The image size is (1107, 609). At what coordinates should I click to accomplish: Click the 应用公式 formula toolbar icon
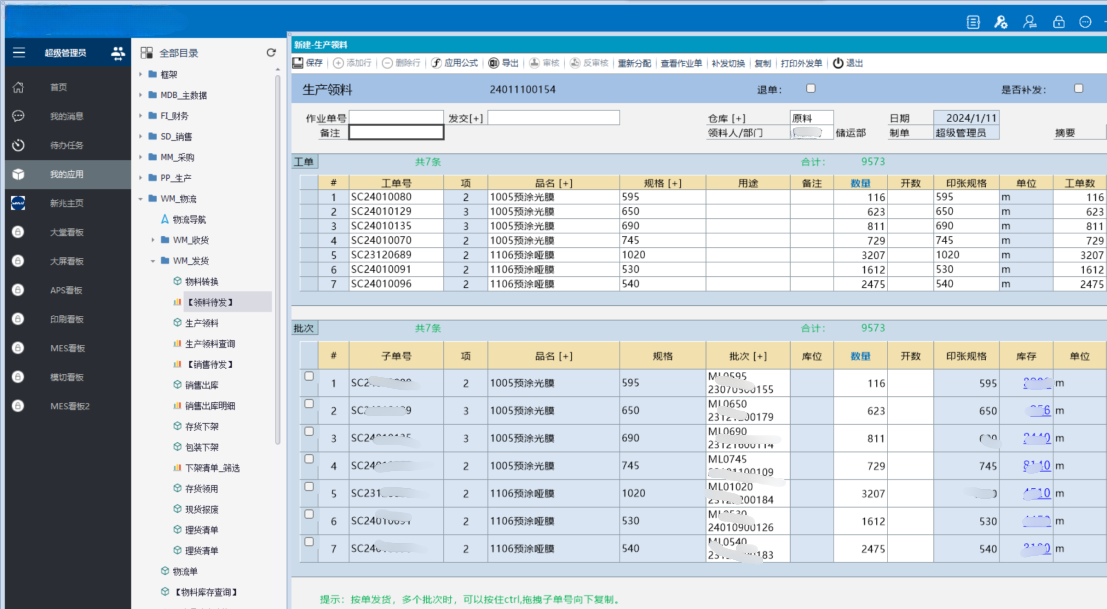(436, 63)
